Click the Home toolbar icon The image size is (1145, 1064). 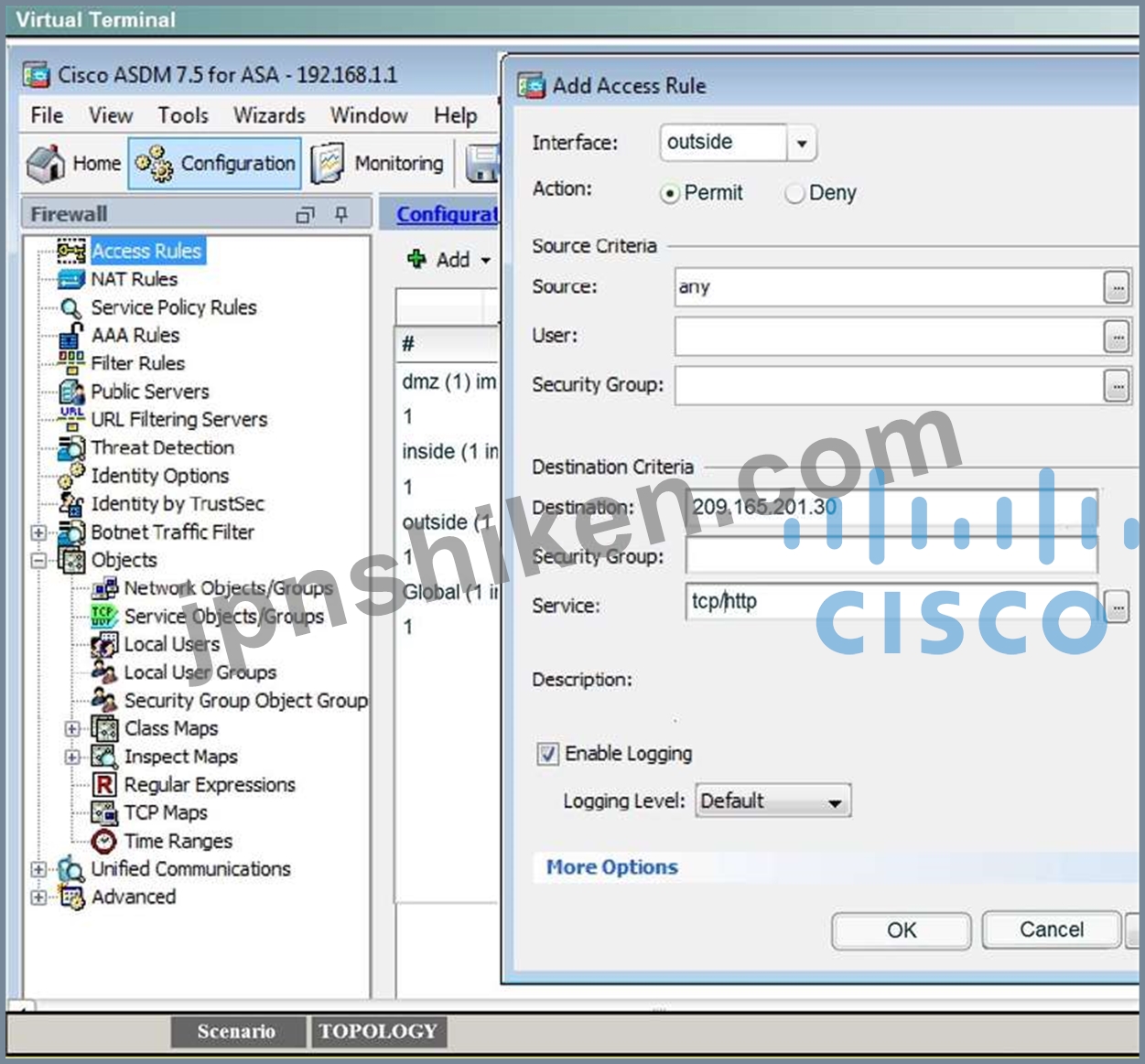46,164
